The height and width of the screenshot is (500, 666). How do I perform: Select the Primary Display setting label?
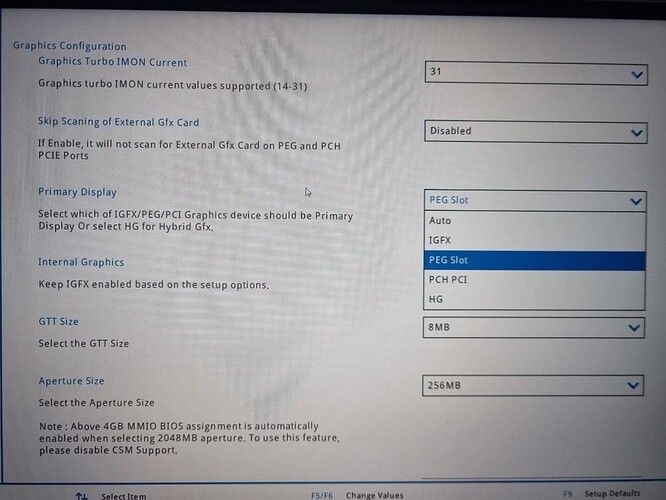77,192
